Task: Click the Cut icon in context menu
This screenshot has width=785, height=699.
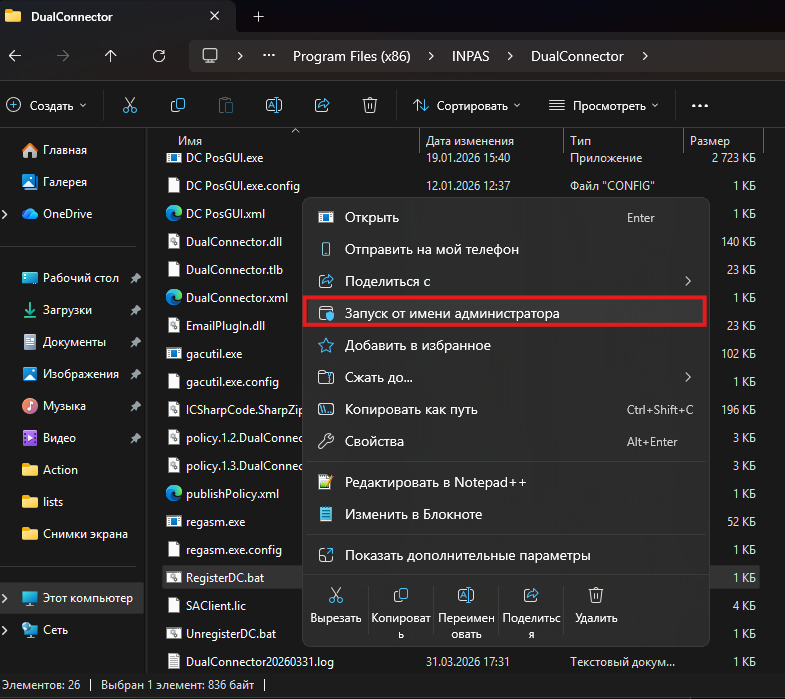Action: pyautogui.click(x=336, y=596)
